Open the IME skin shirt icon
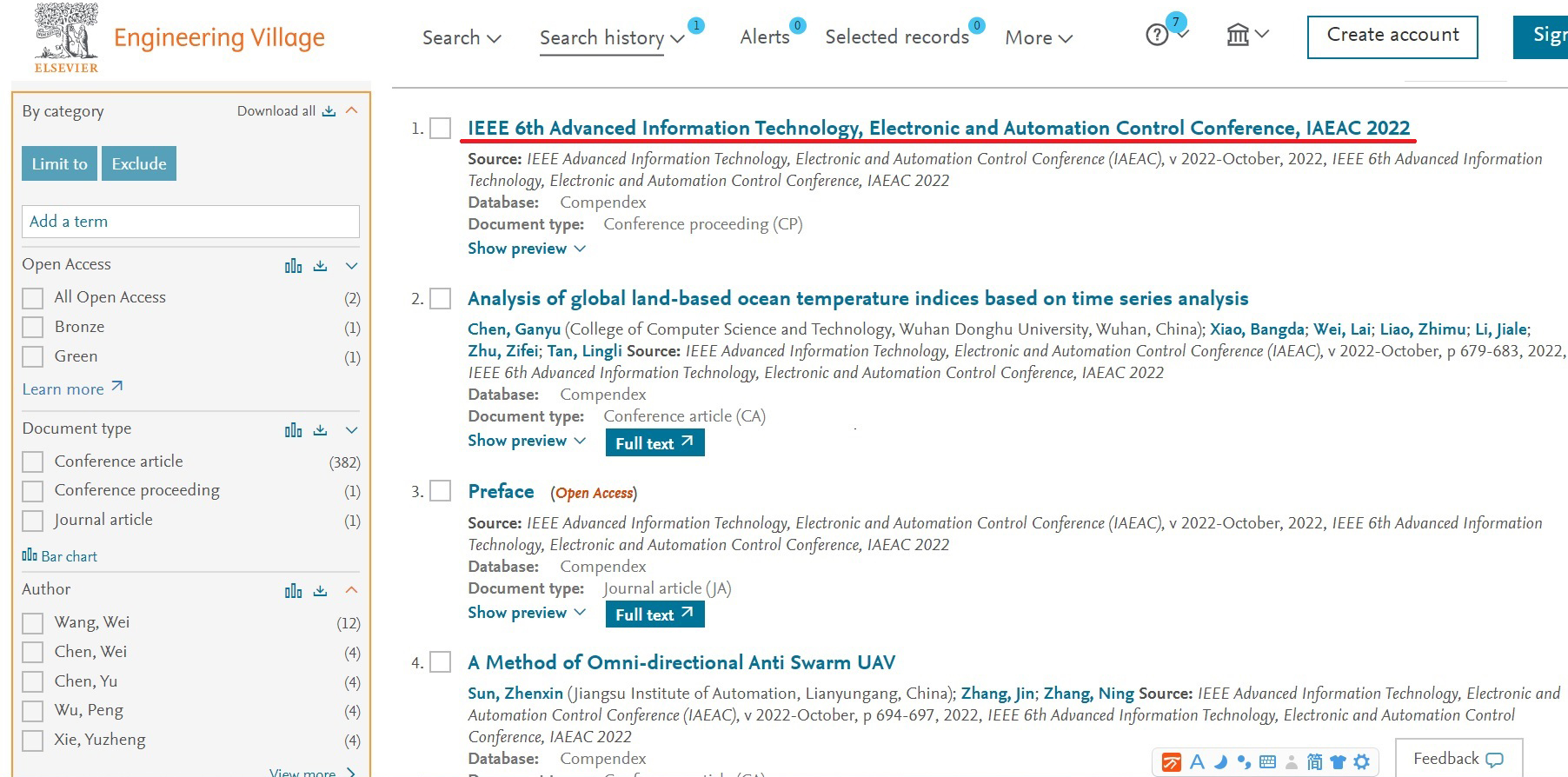1568x777 pixels. pyautogui.click(x=1338, y=762)
